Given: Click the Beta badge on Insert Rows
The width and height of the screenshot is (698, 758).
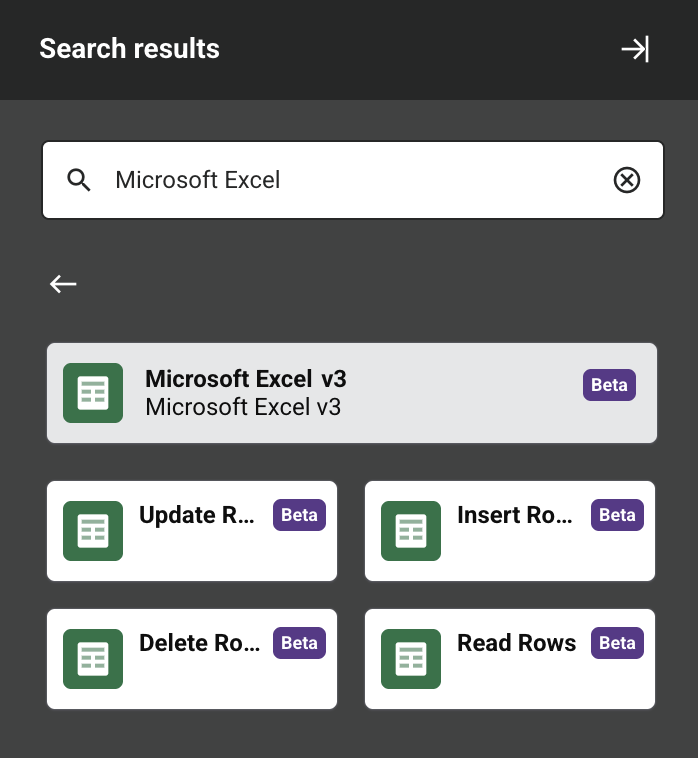Looking at the screenshot, I should (617, 515).
